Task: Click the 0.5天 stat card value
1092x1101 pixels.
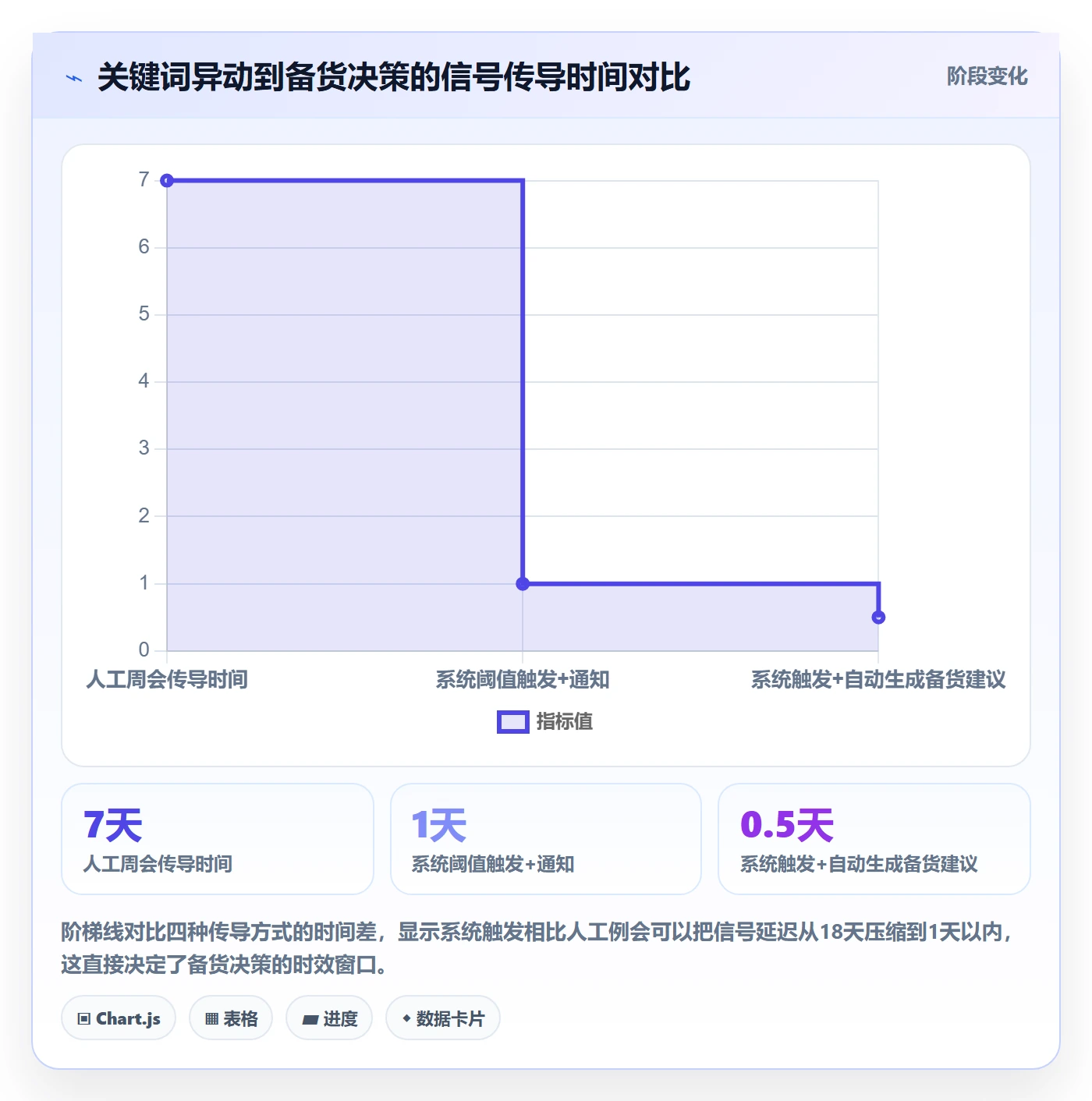Action: pos(787,825)
